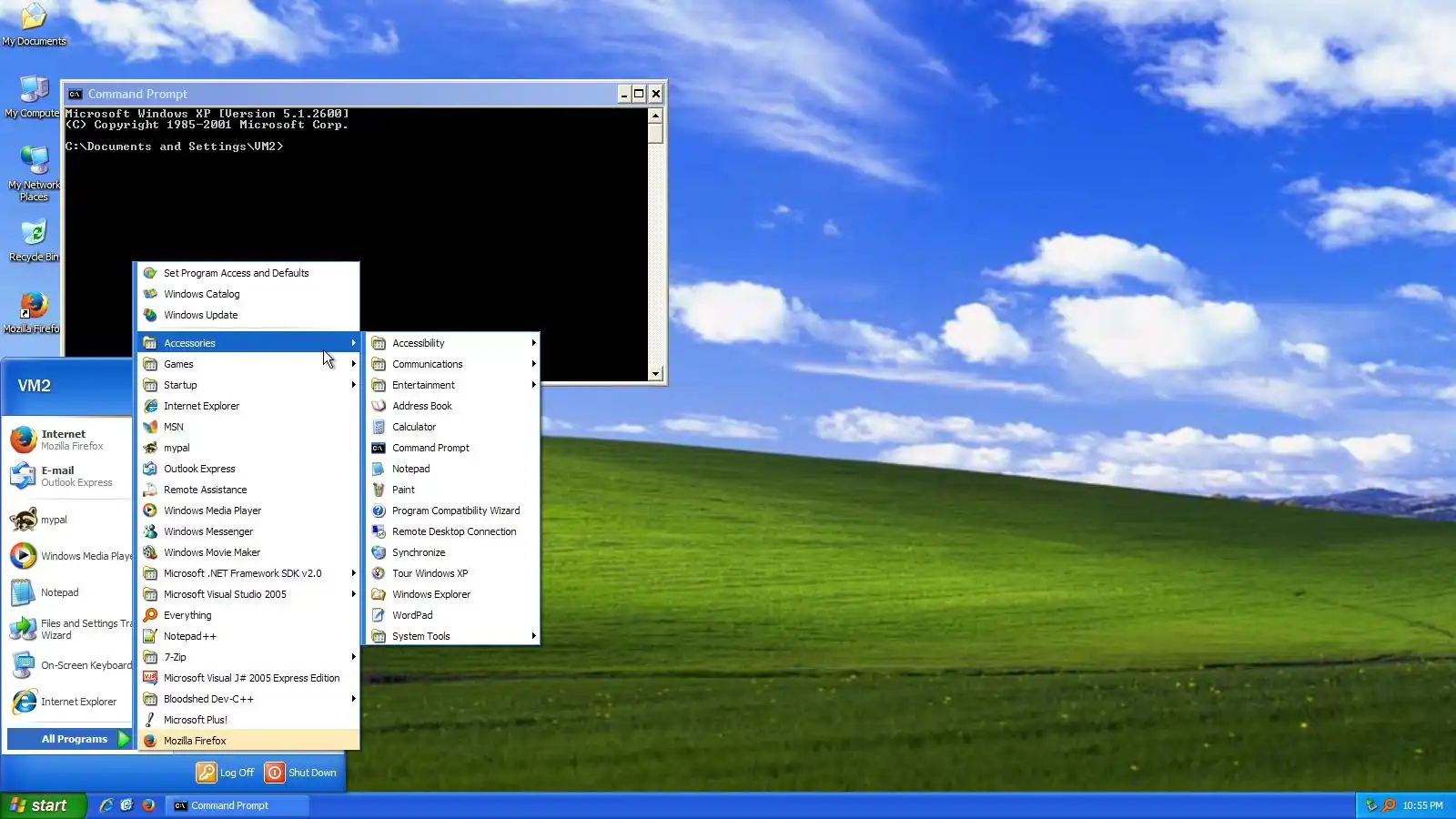This screenshot has width=1456, height=819.
Task: Click the All Programs button
Action: click(69, 739)
